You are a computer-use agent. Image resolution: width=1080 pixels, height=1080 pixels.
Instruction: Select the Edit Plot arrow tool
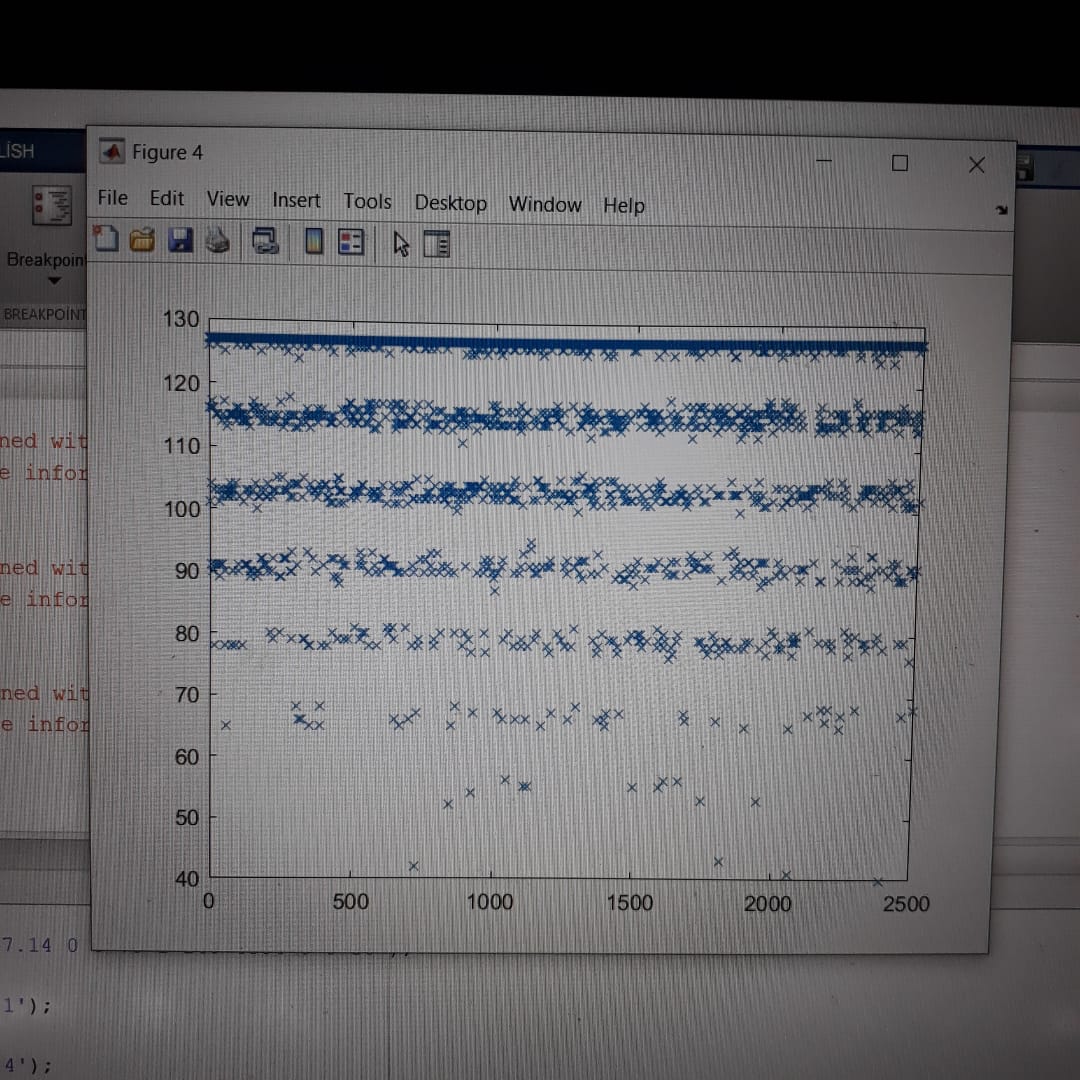(401, 244)
